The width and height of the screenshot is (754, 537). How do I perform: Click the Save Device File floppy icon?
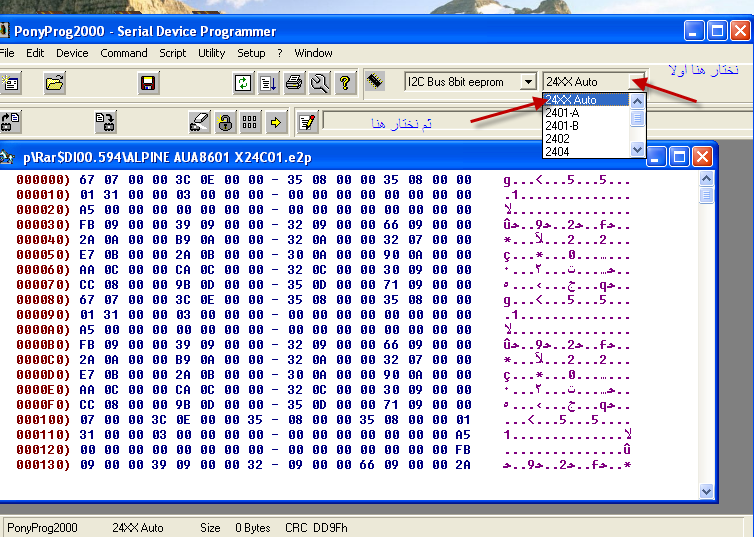pyautogui.click(x=148, y=83)
